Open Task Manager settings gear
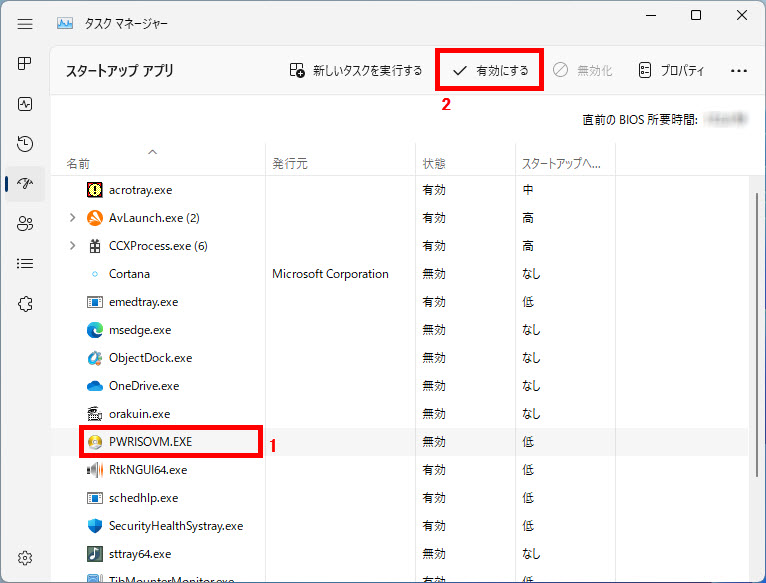 (x=26, y=558)
